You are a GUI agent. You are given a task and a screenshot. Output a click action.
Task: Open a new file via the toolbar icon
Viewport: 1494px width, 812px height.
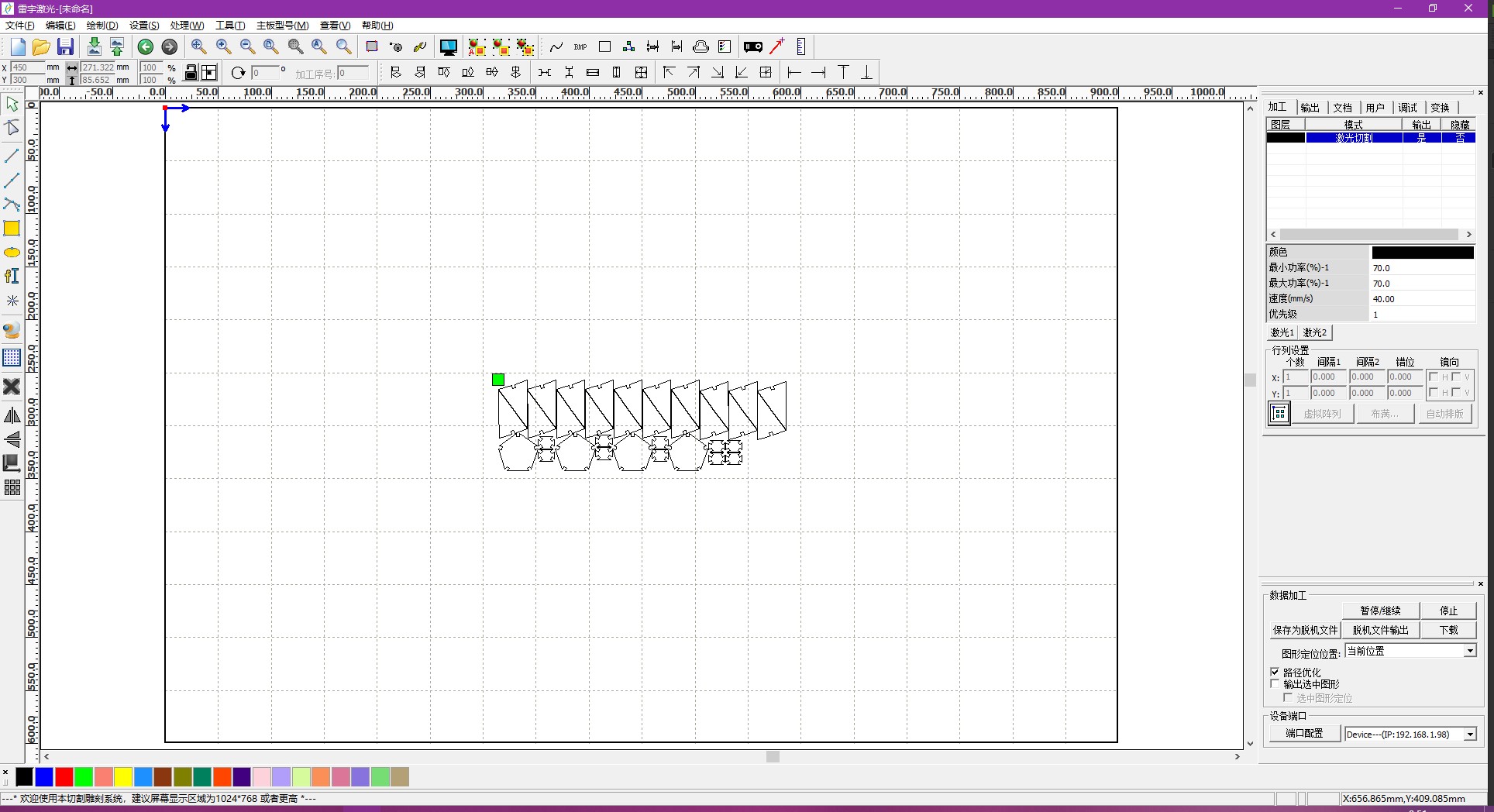point(17,46)
